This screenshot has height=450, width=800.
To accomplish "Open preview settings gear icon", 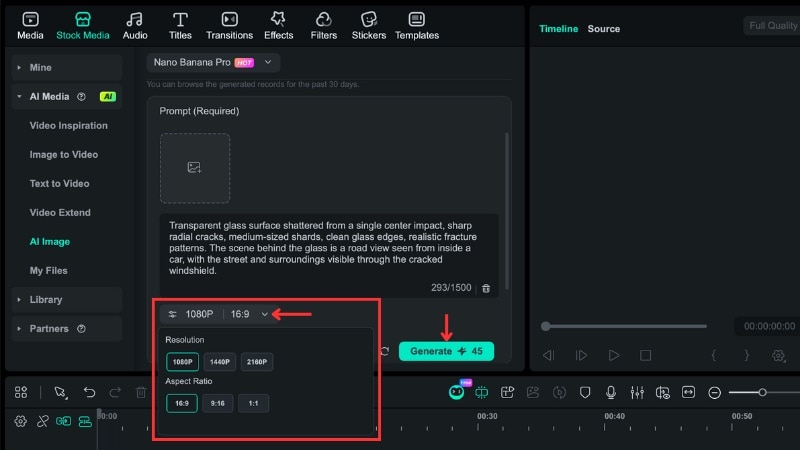I will 779,355.
